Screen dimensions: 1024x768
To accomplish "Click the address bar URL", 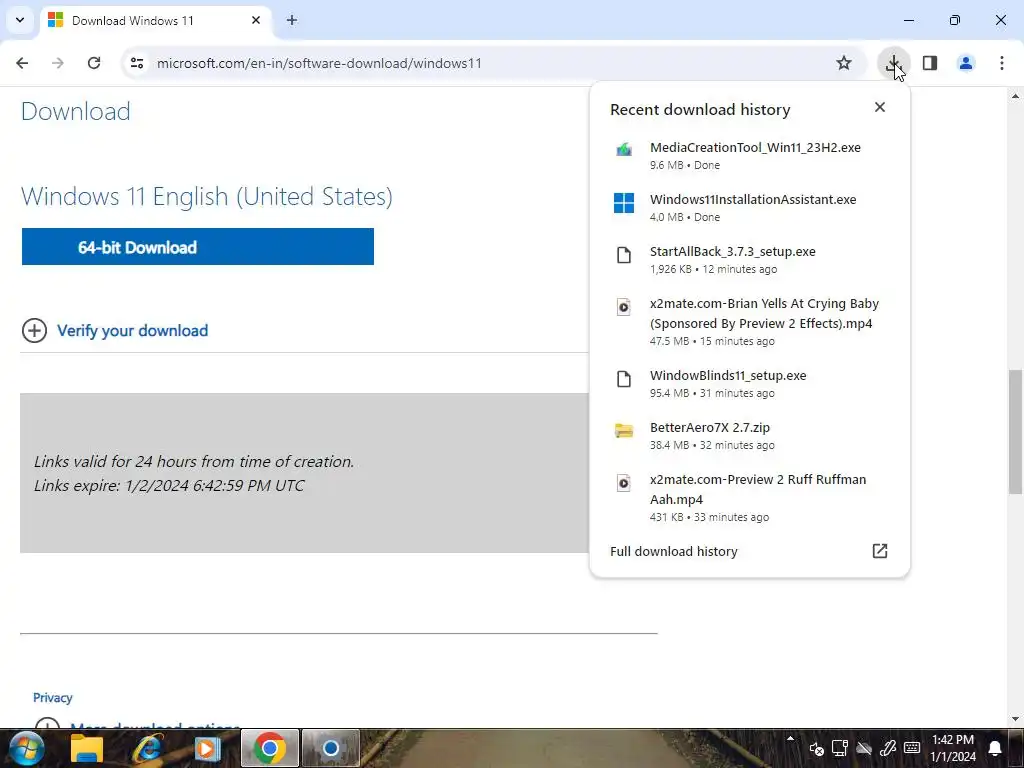I will (x=319, y=63).
